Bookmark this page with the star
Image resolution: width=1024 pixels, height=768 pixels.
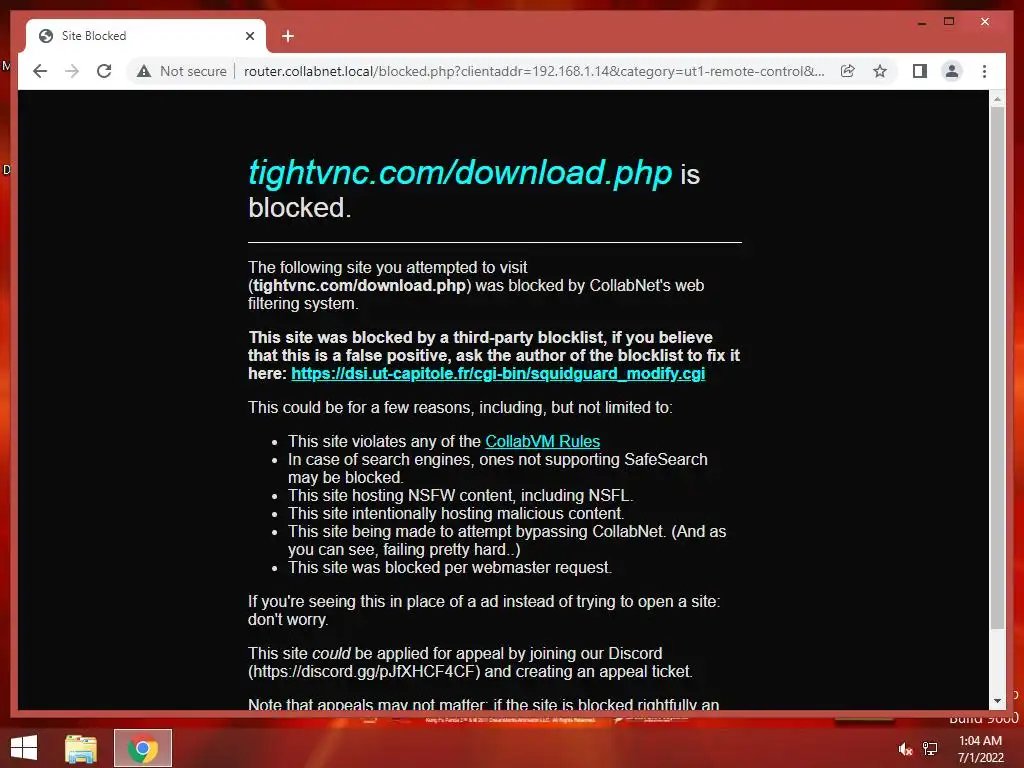coord(880,71)
